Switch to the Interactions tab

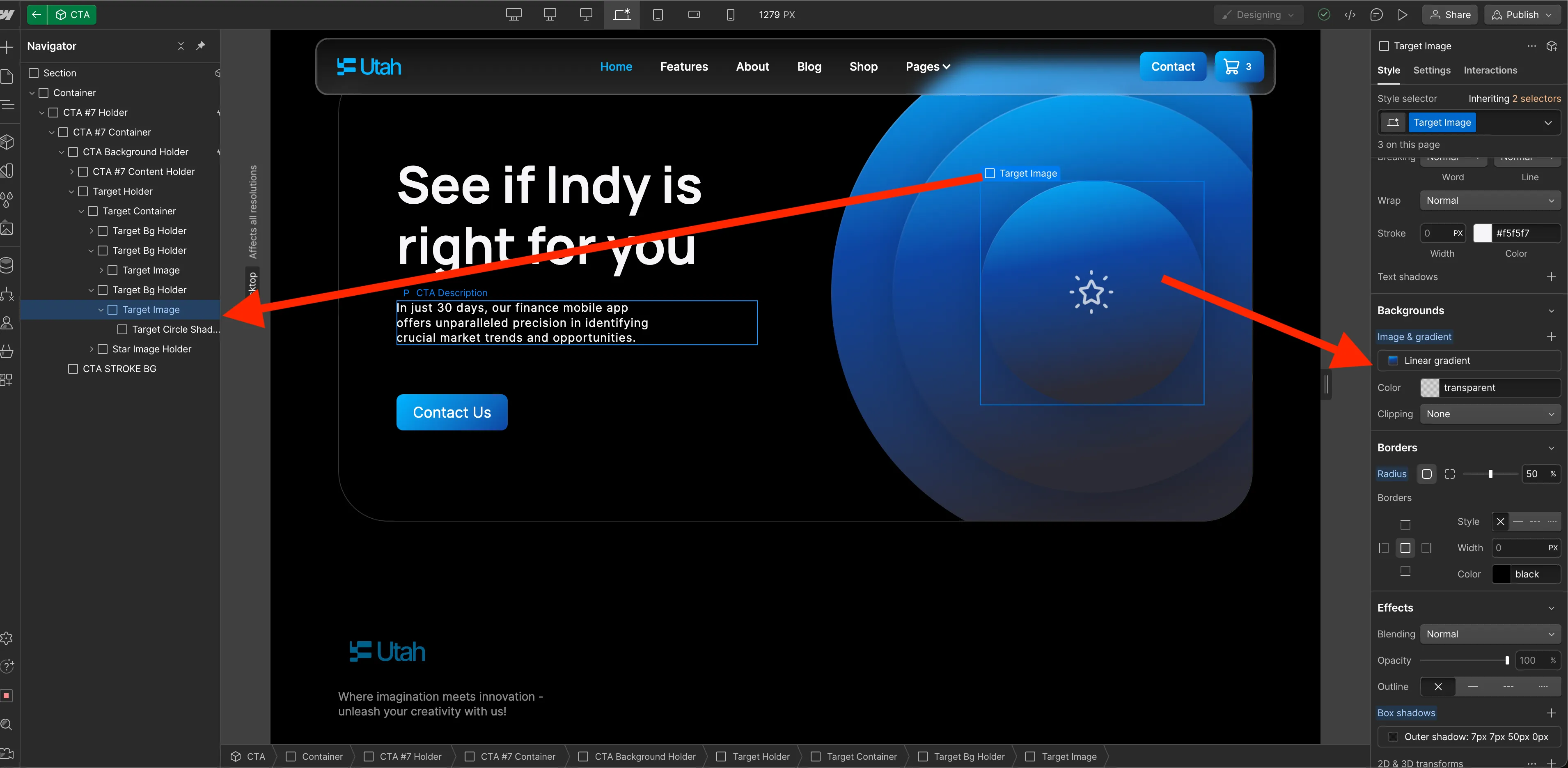pyautogui.click(x=1490, y=70)
